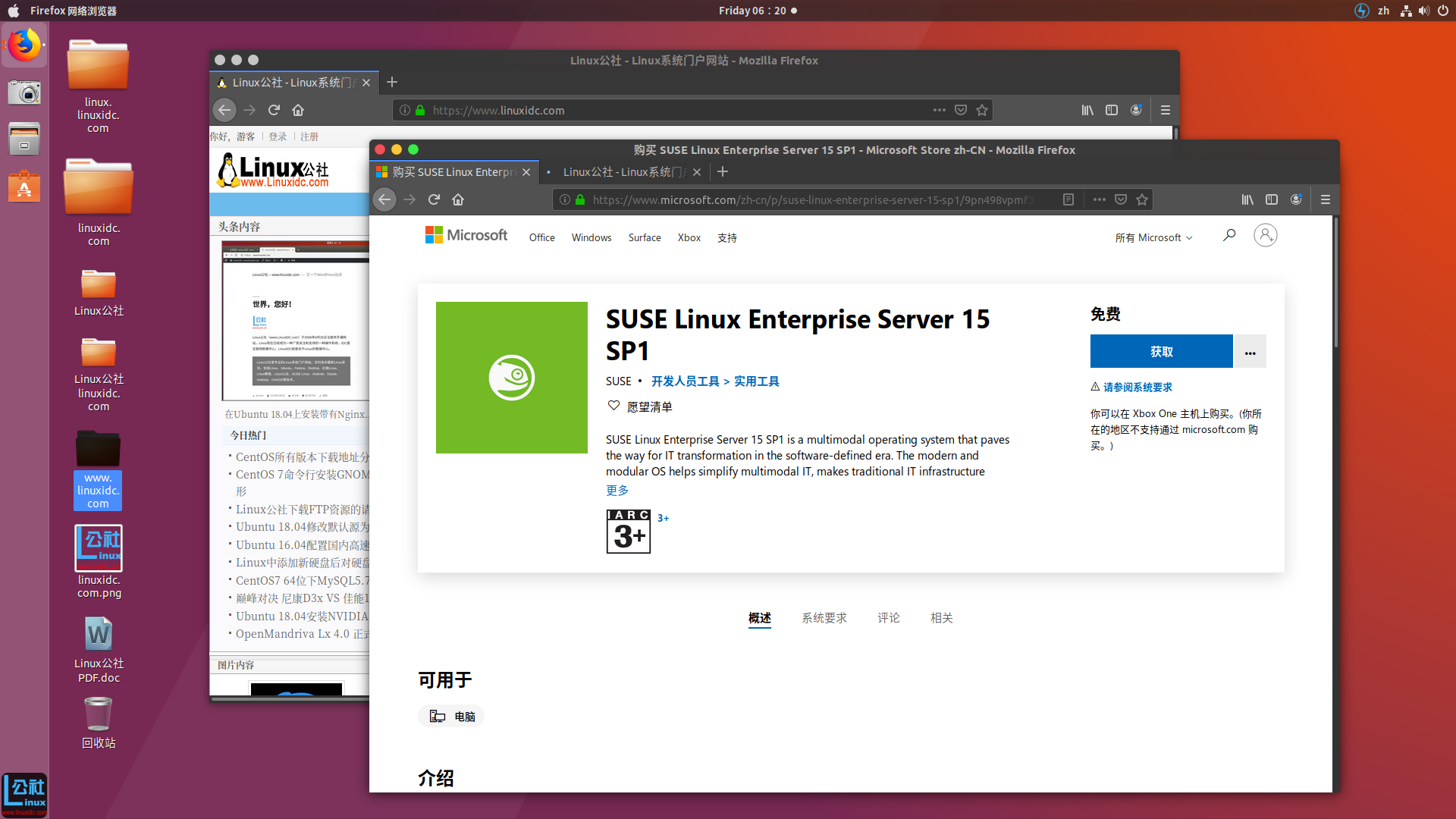This screenshot has height=819, width=1456.
Task: Open the screenshot camera app in the dock
Action: coord(24,93)
